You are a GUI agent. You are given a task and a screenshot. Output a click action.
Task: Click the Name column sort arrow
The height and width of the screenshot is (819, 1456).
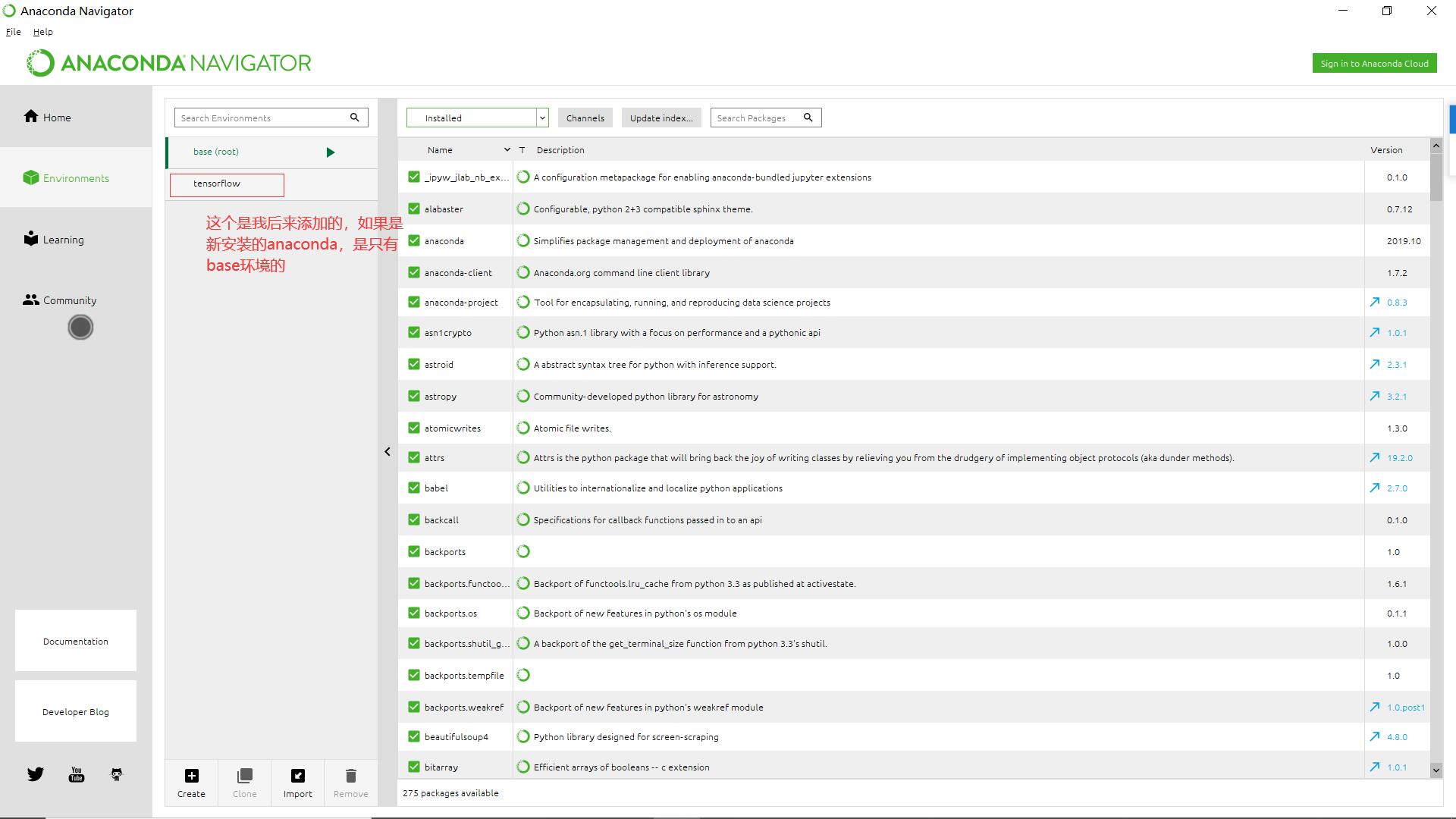(507, 149)
